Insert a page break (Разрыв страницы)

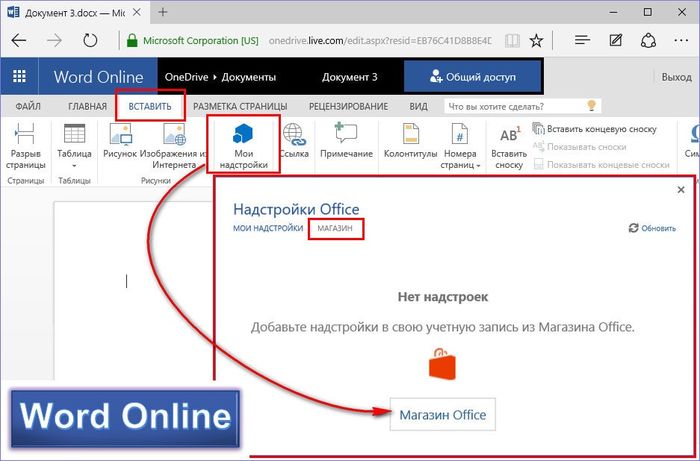pyautogui.click(x=25, y=146)
